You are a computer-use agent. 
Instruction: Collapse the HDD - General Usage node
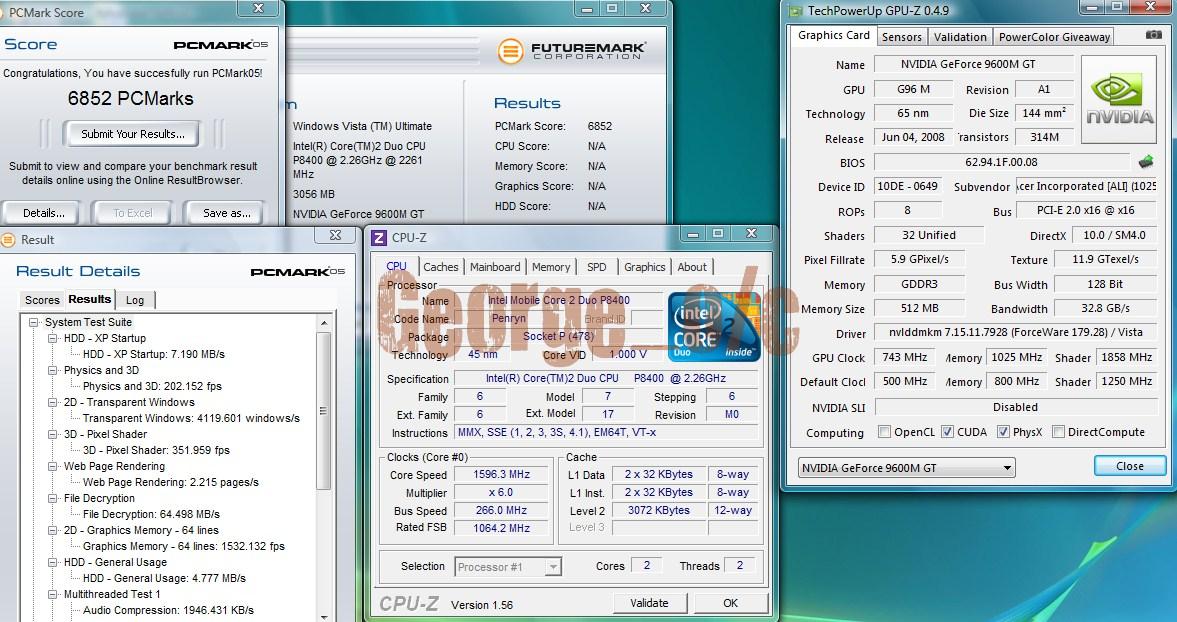[53, 562]
